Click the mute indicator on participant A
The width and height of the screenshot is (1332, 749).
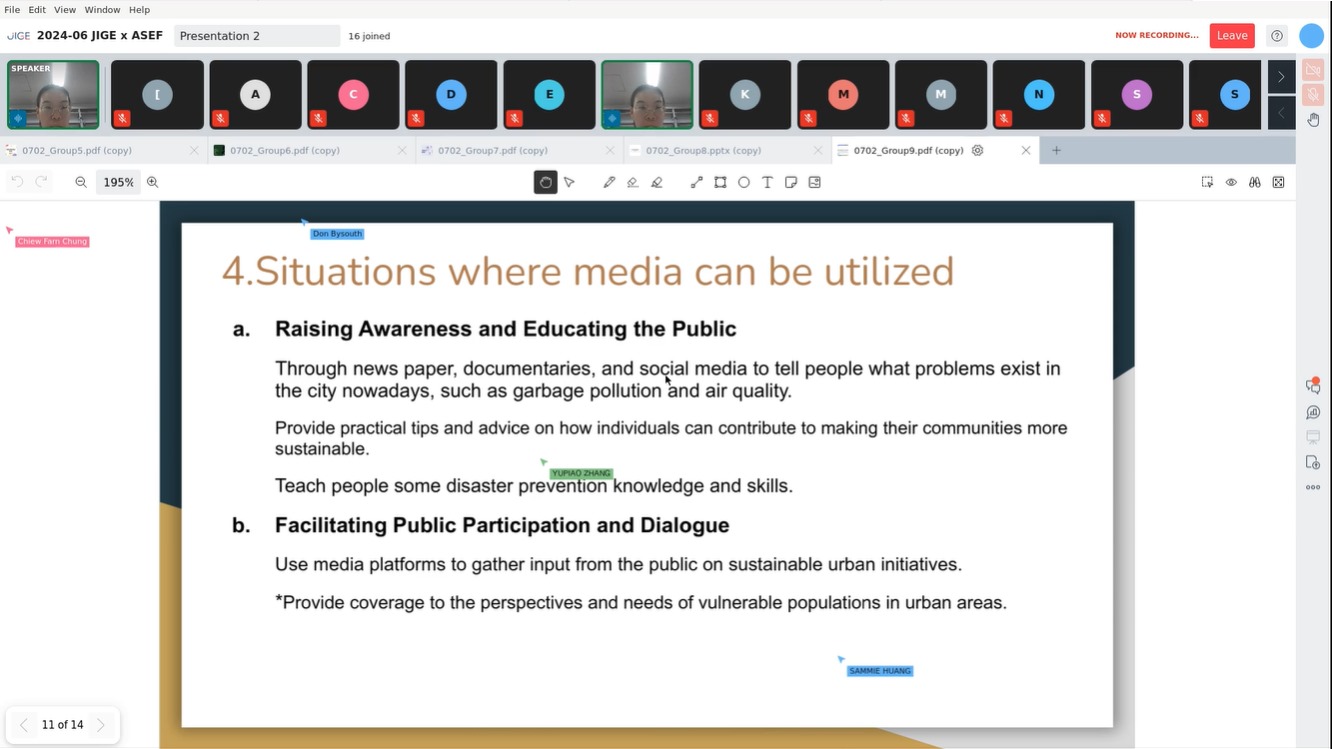[x=220, y=119]
